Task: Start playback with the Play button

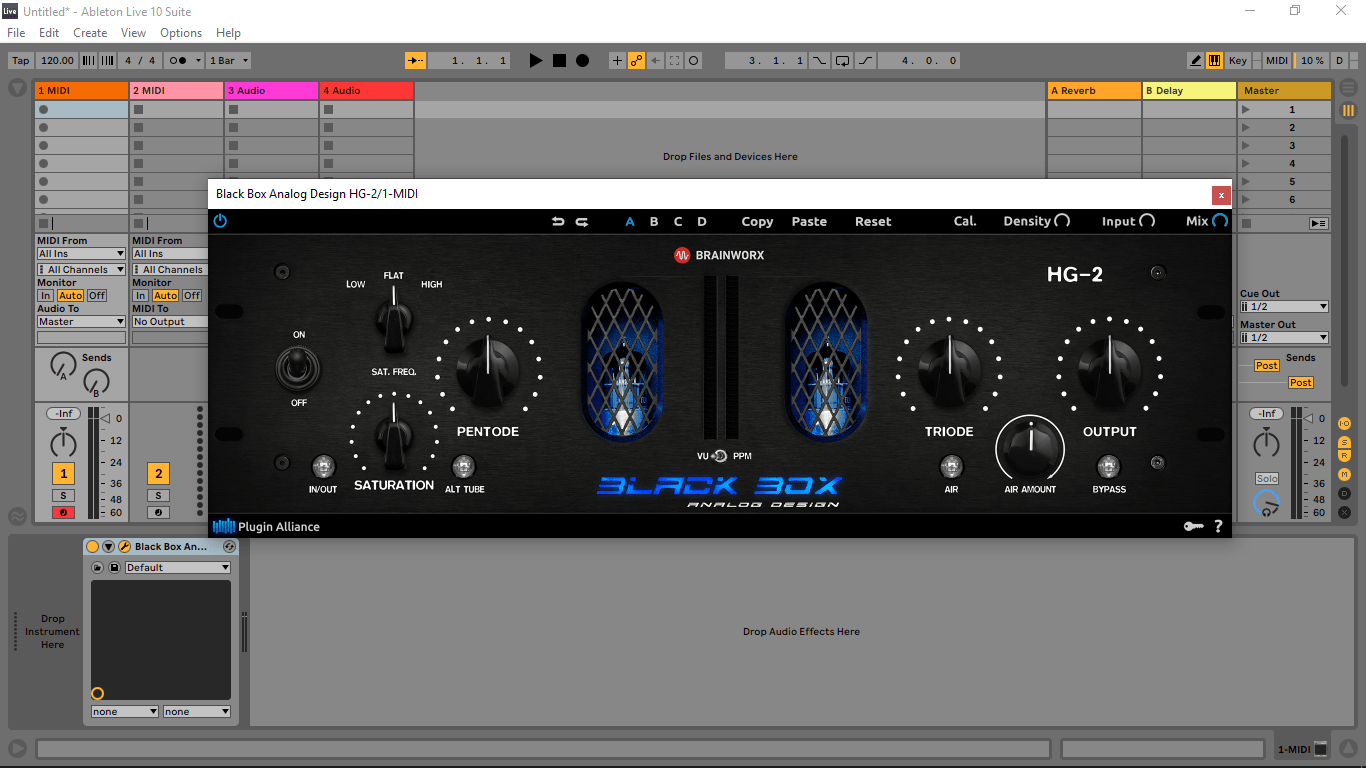Action: (x=536, y=61)
